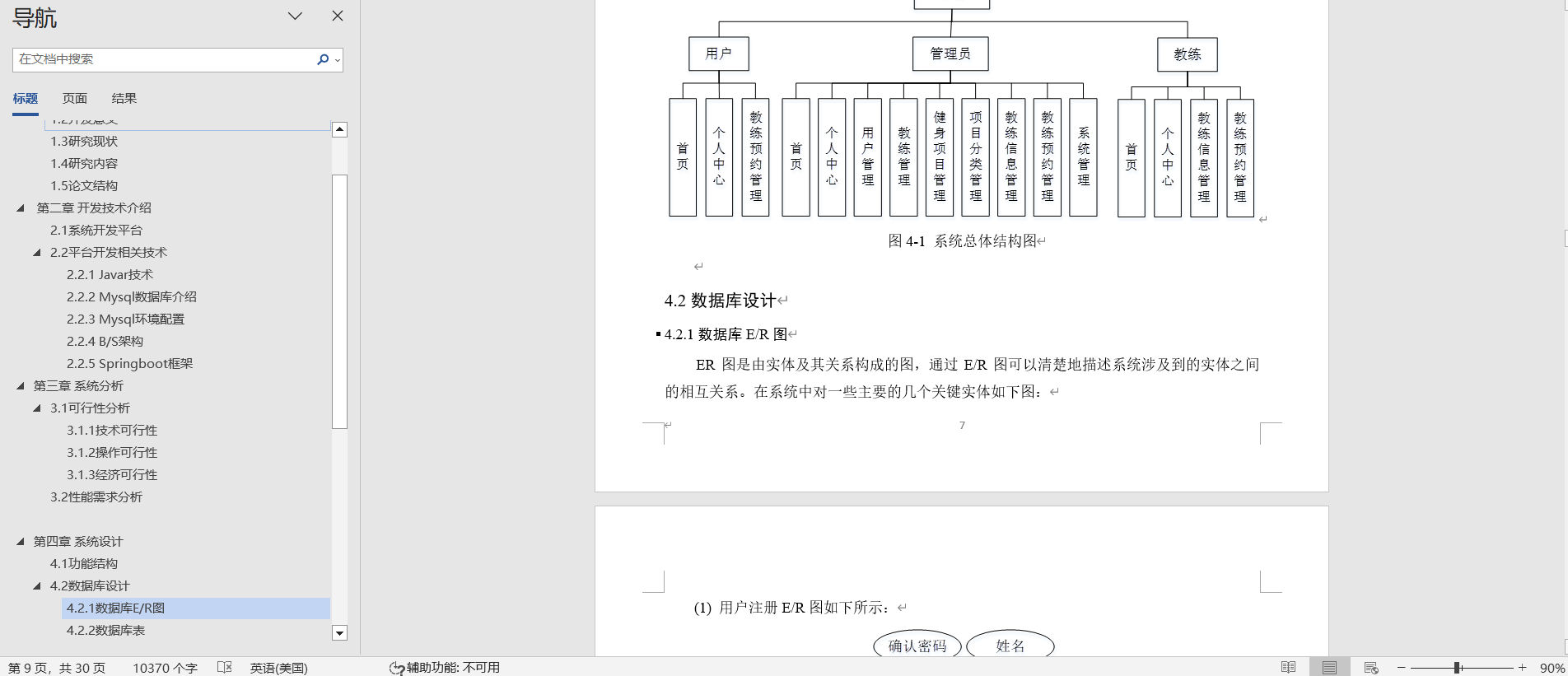Click figure caption 图4-1 系统总体结构图

pos(962,241)
